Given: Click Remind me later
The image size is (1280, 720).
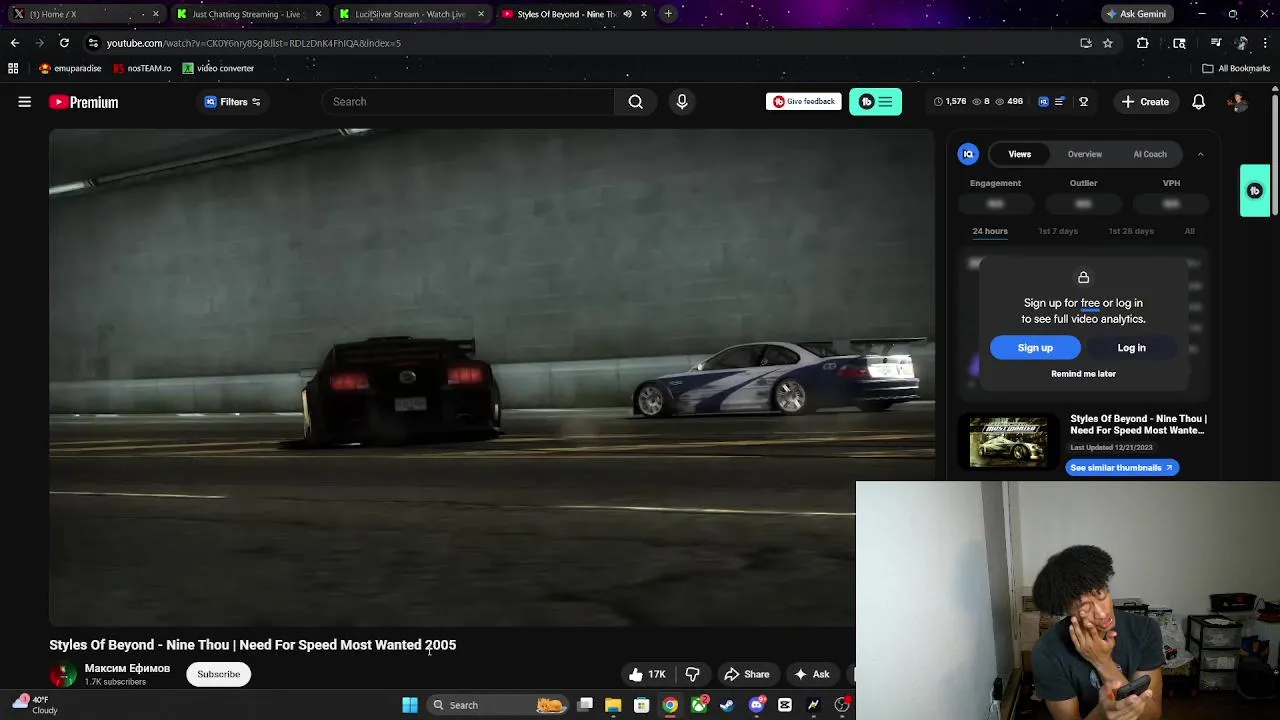Looking at the screenshot, I should [x=1083, y=374].
